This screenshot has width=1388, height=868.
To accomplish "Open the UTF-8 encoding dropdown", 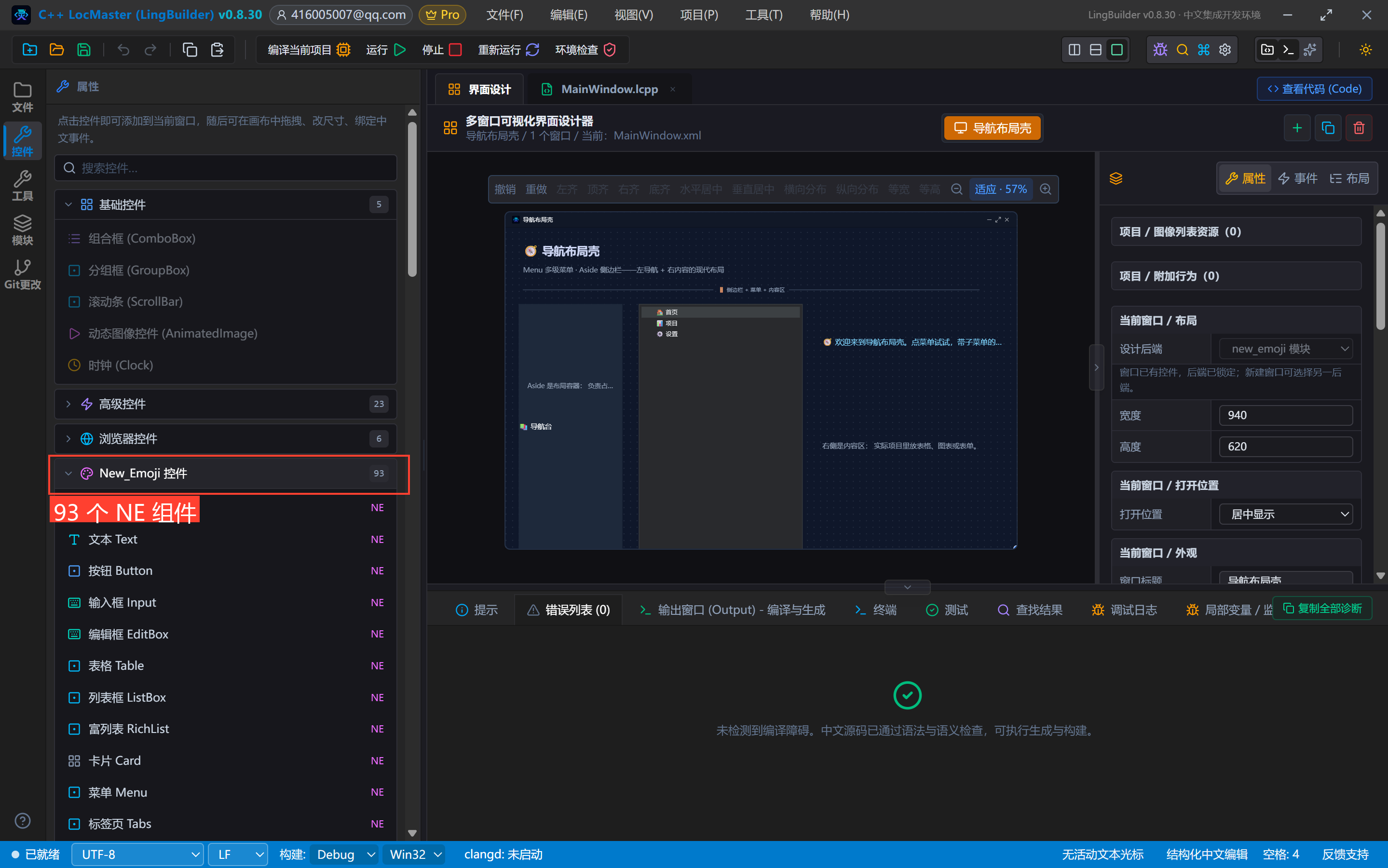I will [137, 854].
